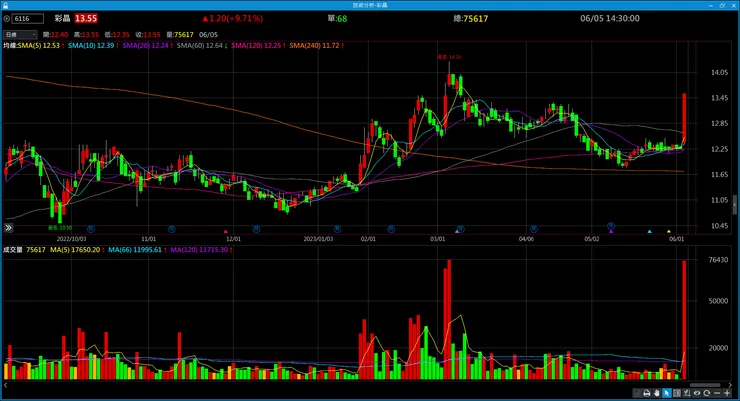Click the yellow triangle marker before 06/01
This screenshot has width=740, height=401.
[669, 232]
